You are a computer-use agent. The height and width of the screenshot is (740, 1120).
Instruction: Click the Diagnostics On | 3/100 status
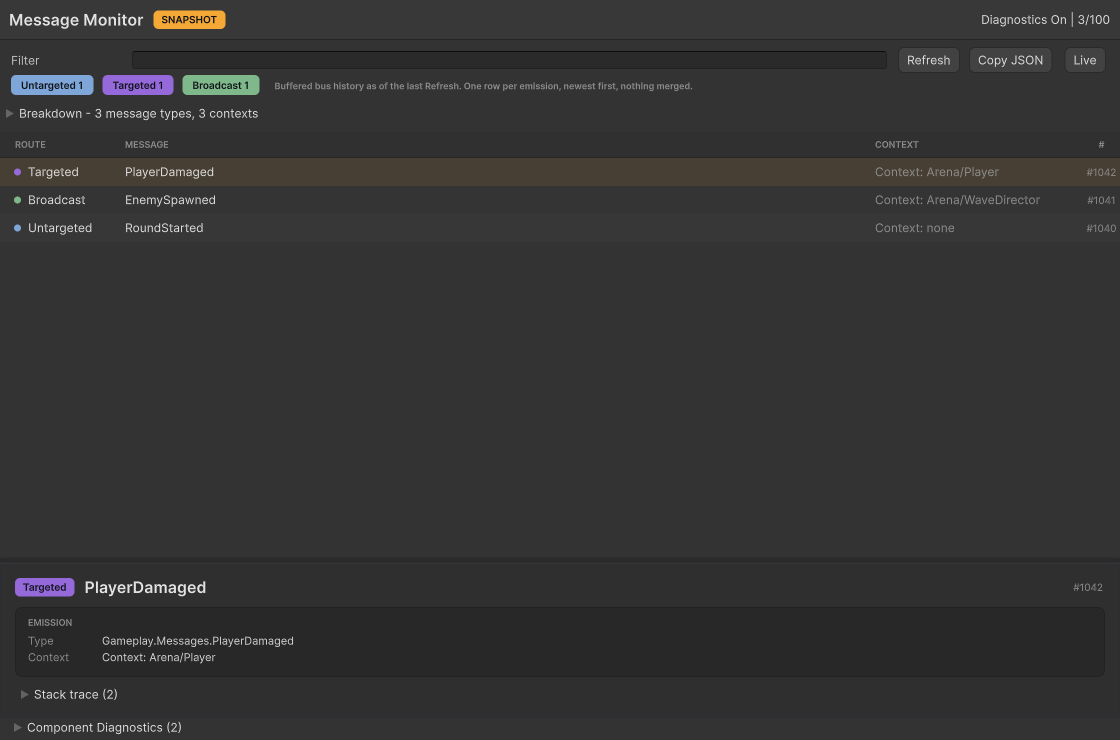[x=1045, y=20]
